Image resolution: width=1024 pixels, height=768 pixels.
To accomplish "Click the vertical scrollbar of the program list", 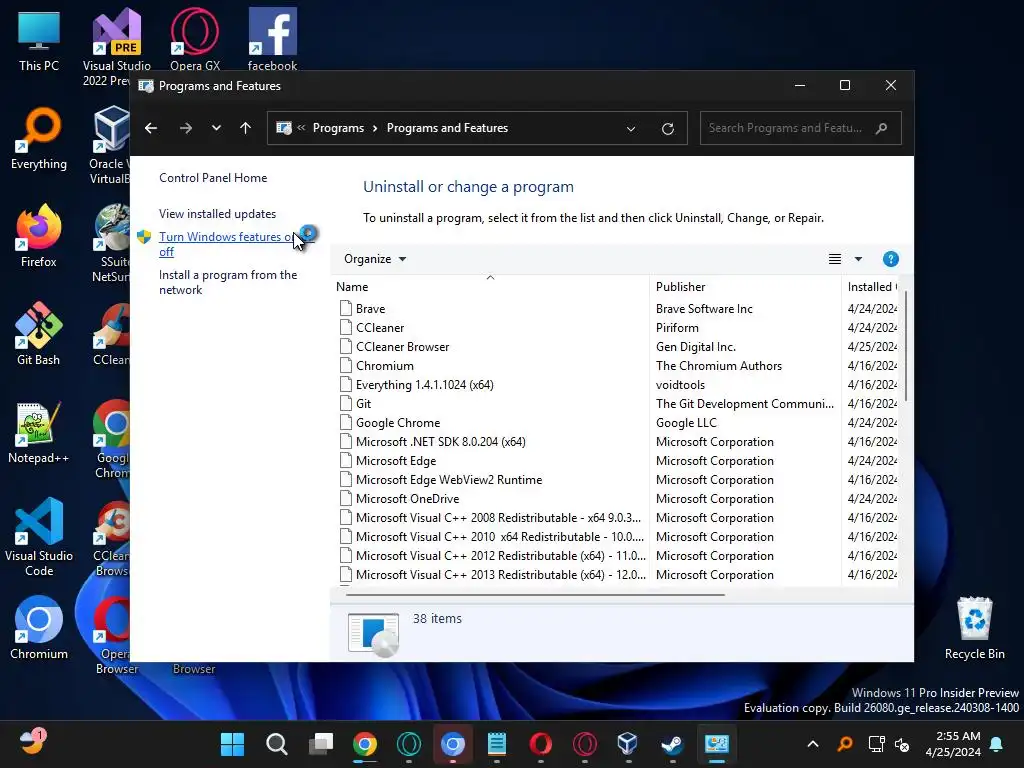I will (x=906, y=346).
